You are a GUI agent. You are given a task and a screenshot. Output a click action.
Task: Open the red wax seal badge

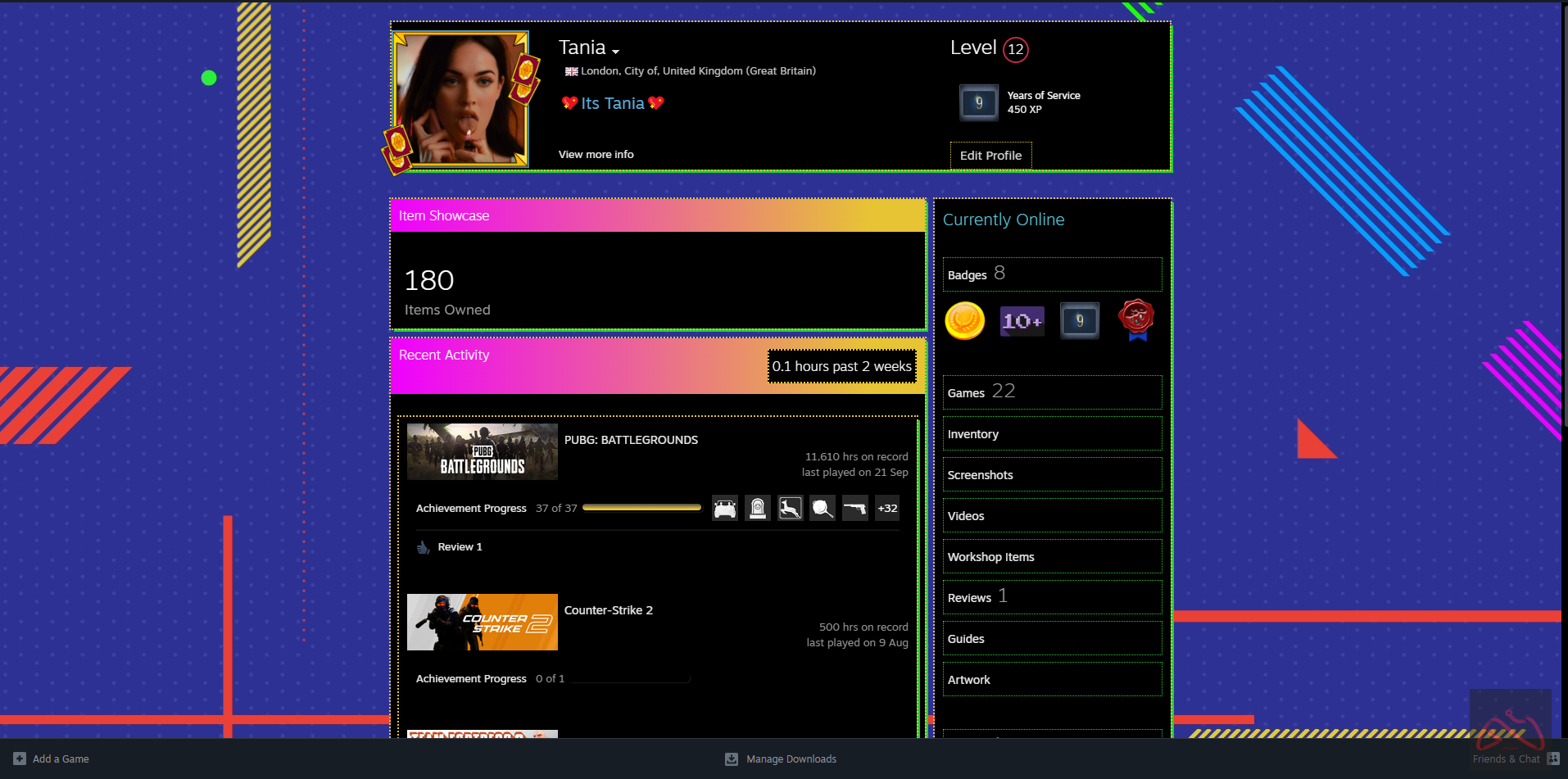point(1136,319)
